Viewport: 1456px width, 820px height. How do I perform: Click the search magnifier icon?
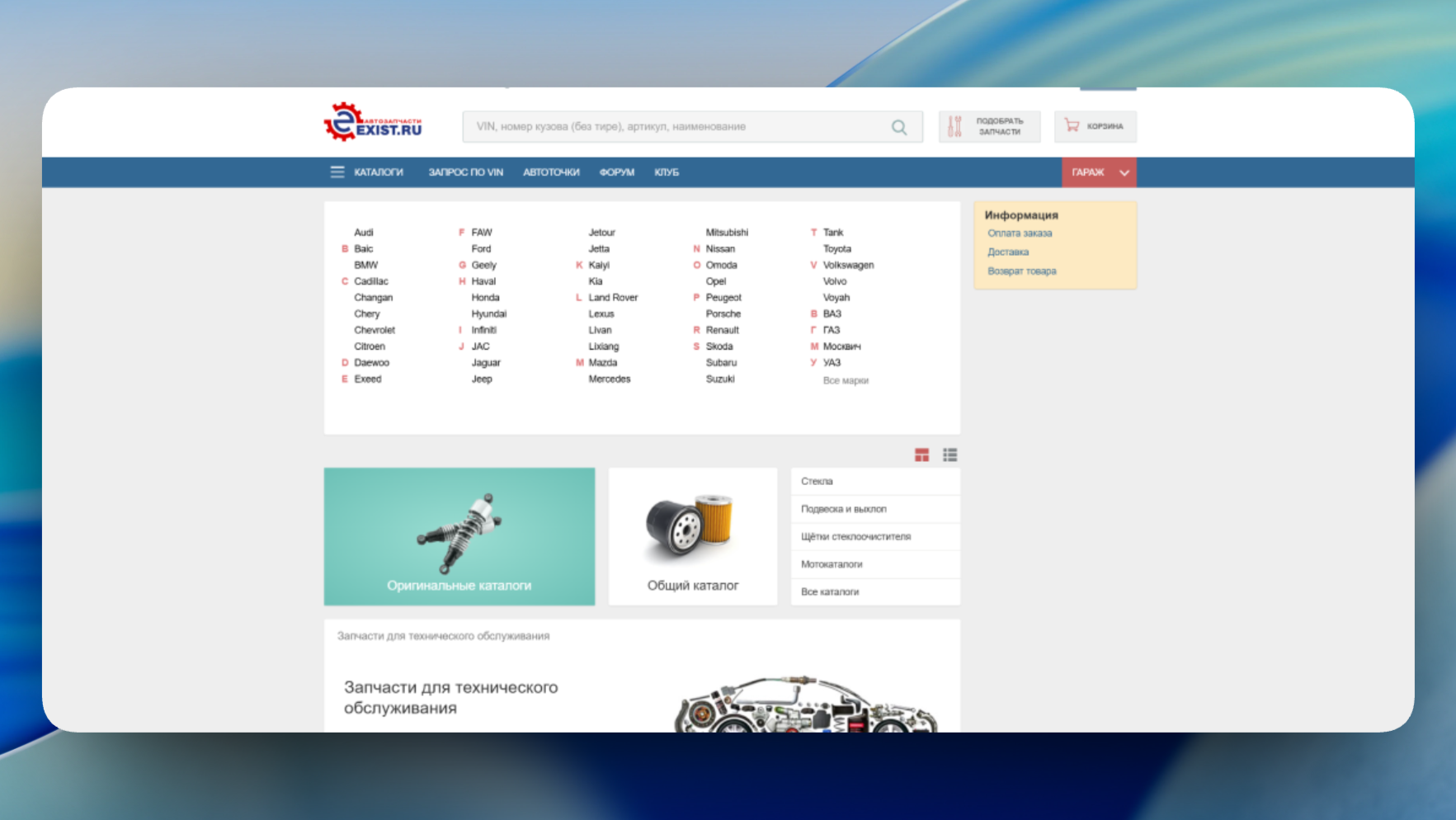click(899, 127)
